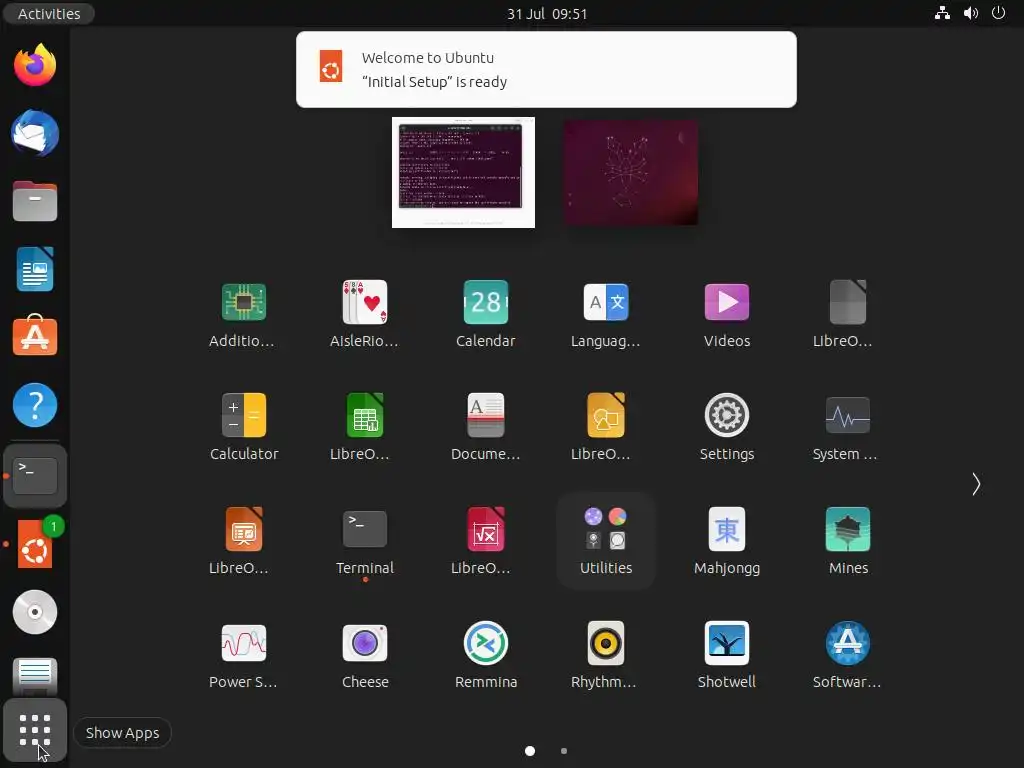Screen dimensions: 1024x768
Task: Launch AisleRiot Solitaire card game
Action: [x=364, y=302]
